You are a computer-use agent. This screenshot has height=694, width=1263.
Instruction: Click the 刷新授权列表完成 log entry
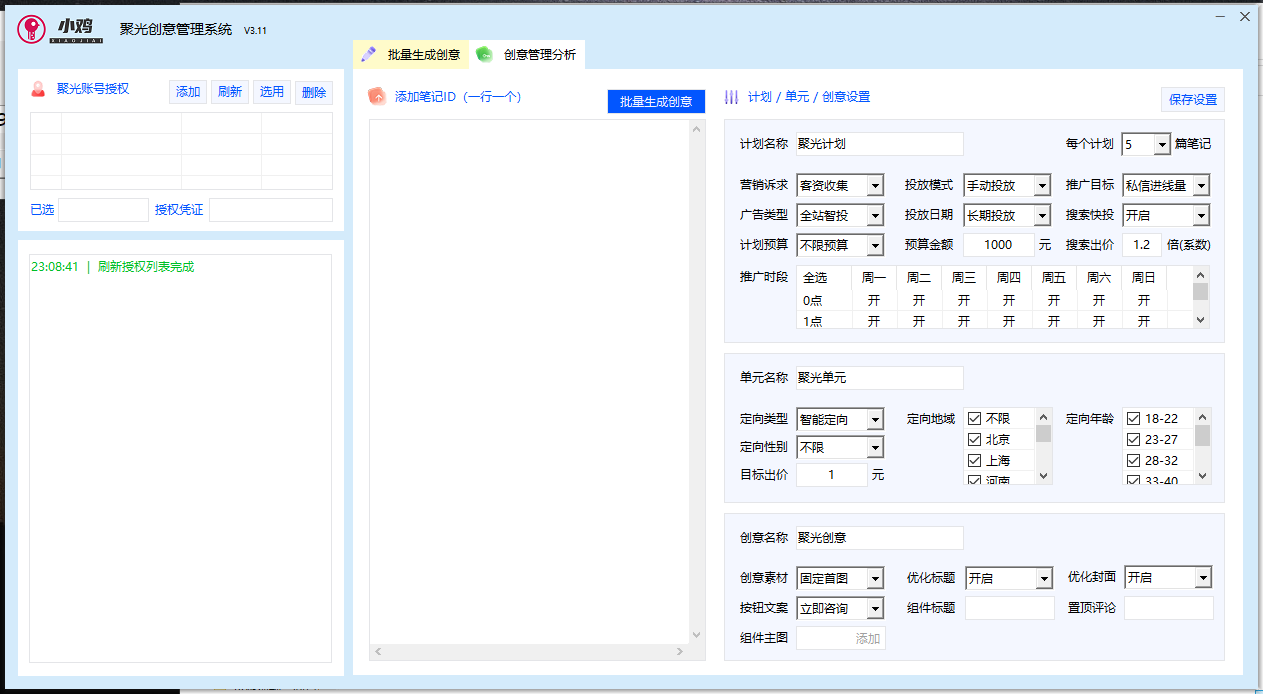pos(146,267)
